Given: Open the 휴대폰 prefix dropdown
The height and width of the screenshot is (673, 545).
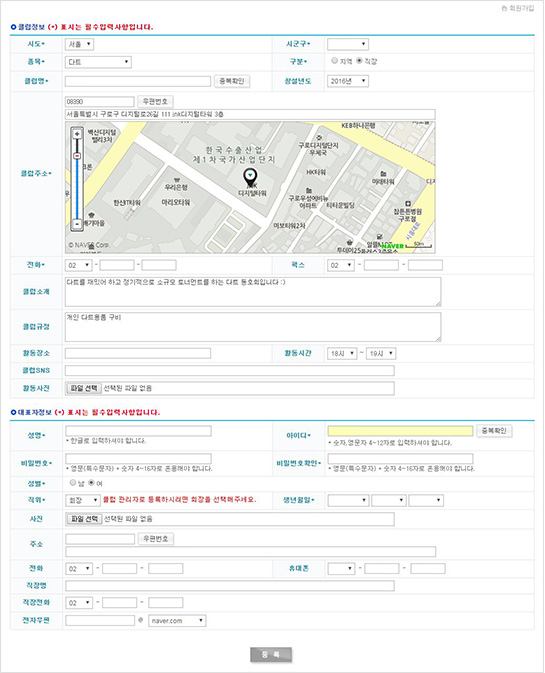Looking at the screenshot, I should click(341, 569).
